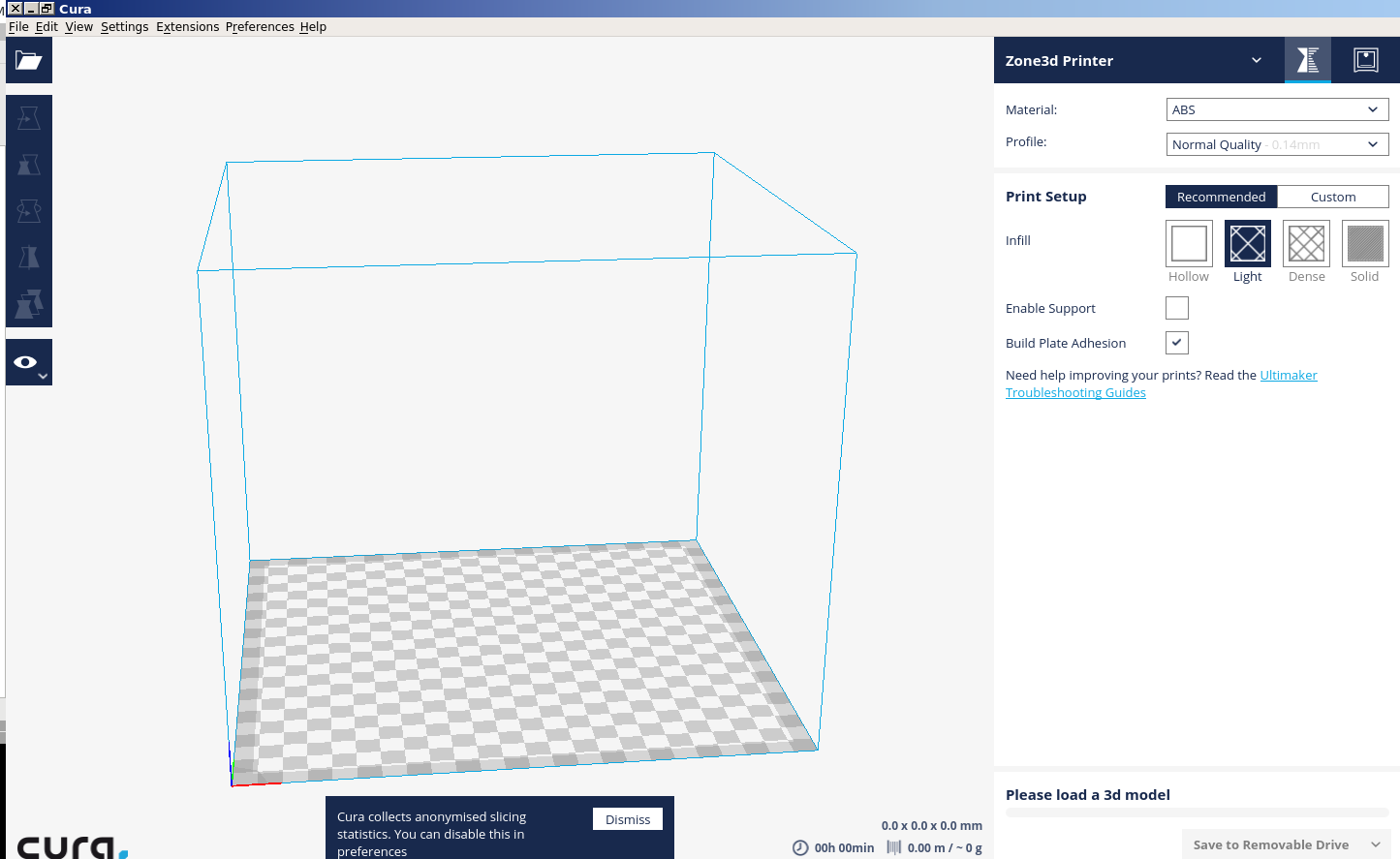Click the print time clock icon
The width and height of the screenshot is (1400, 859).
click(x=800, y=847)
